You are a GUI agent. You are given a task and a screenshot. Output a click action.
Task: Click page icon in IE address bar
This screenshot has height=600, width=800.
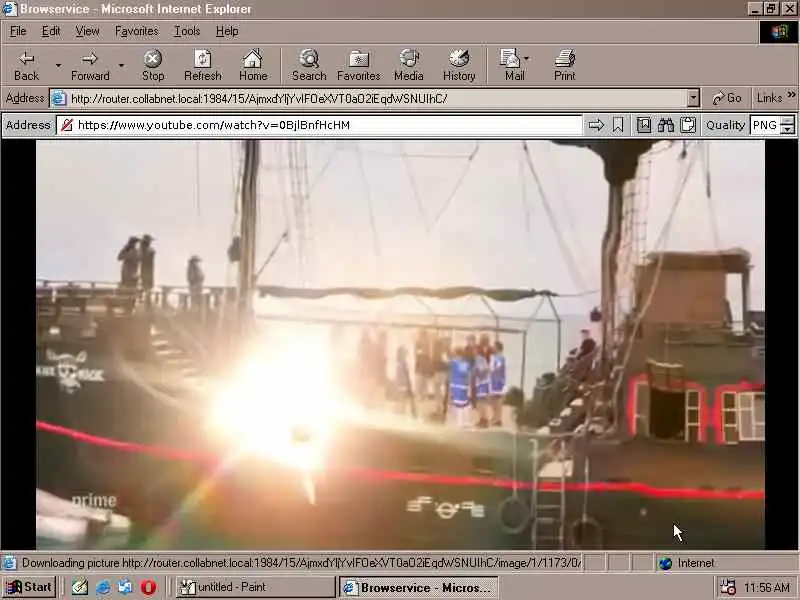(x=59, y=98)
